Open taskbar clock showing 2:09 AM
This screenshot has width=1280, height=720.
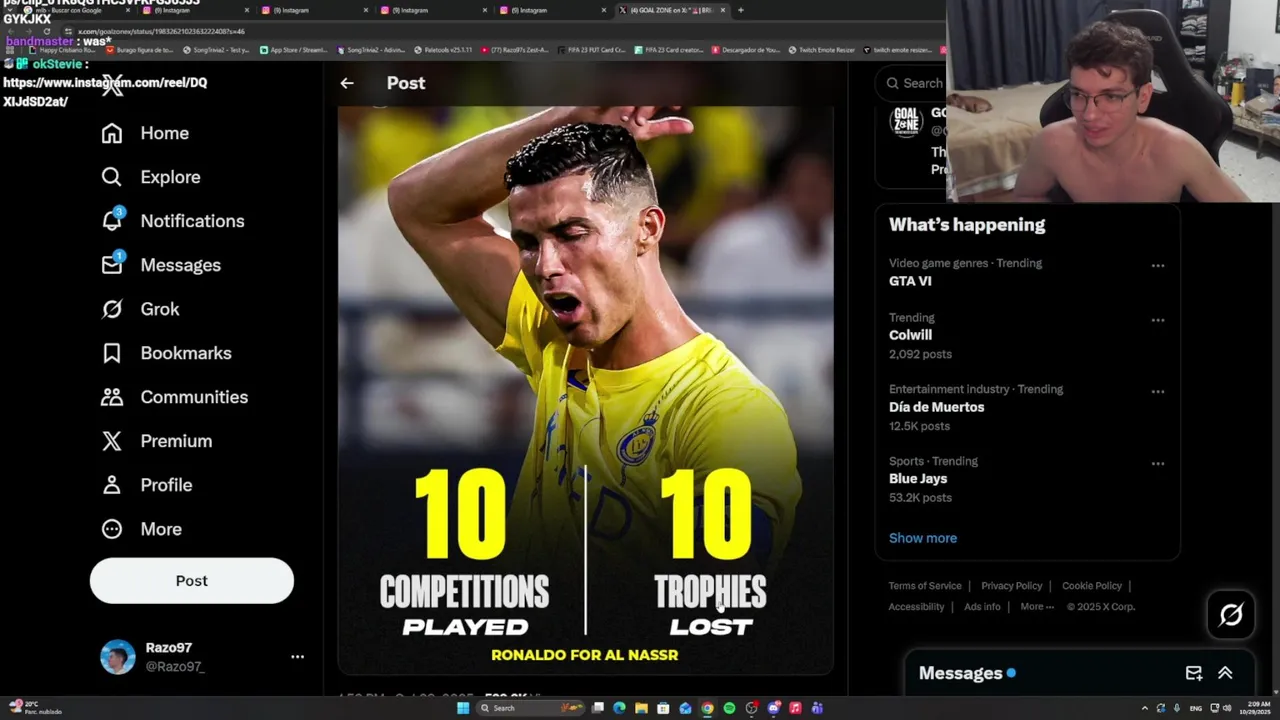tap(1255, 708)
